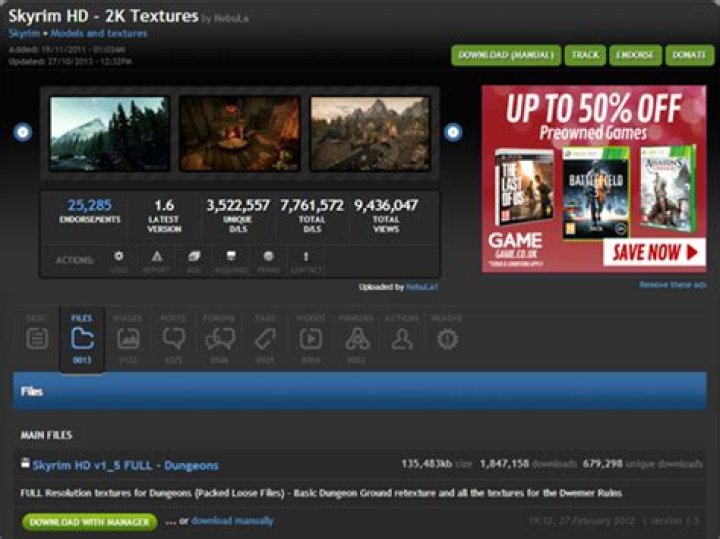Image resolution: width=720 pixels, height=539 pixels.
Task: Click the Perms action icon
Action: coord(269,256)
